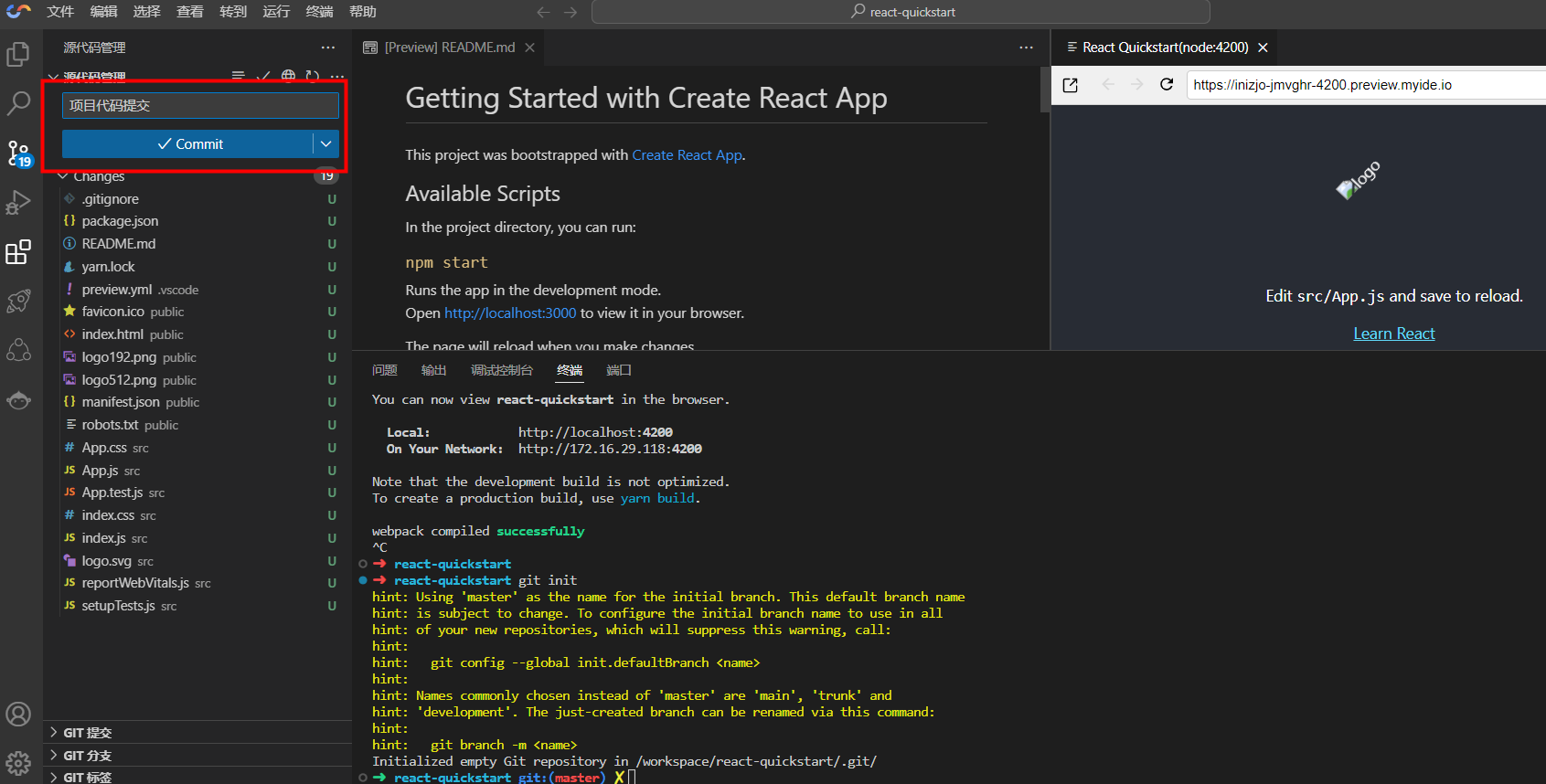Open the Accounts icon in activity bar
This screenshot has height=784, width=1546.
click(18, 714)
